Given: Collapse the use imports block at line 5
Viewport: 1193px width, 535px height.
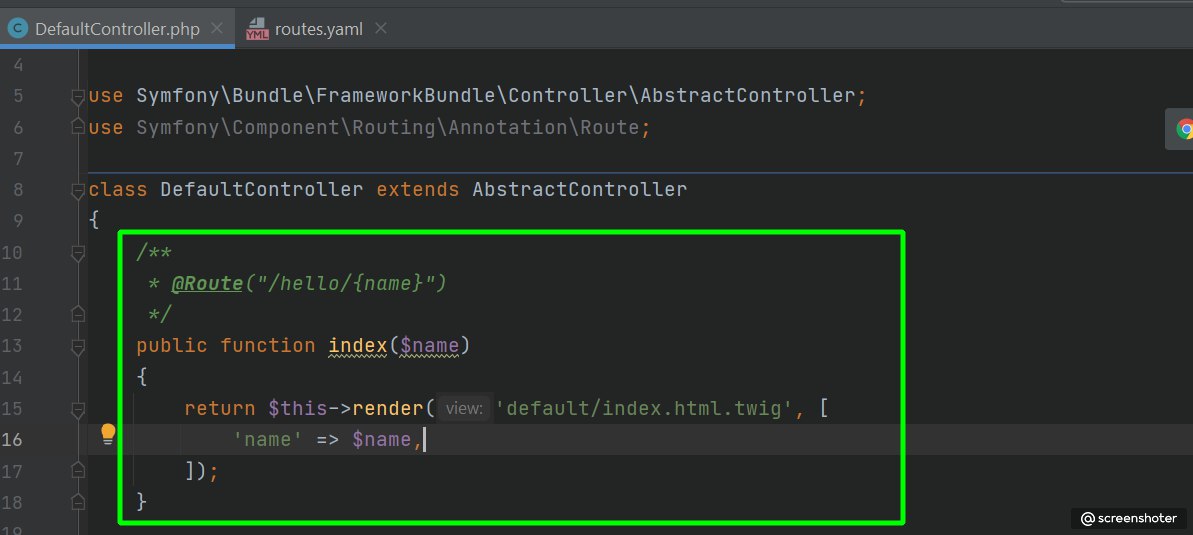Looking at the screenshot, I should click(78, 97).
